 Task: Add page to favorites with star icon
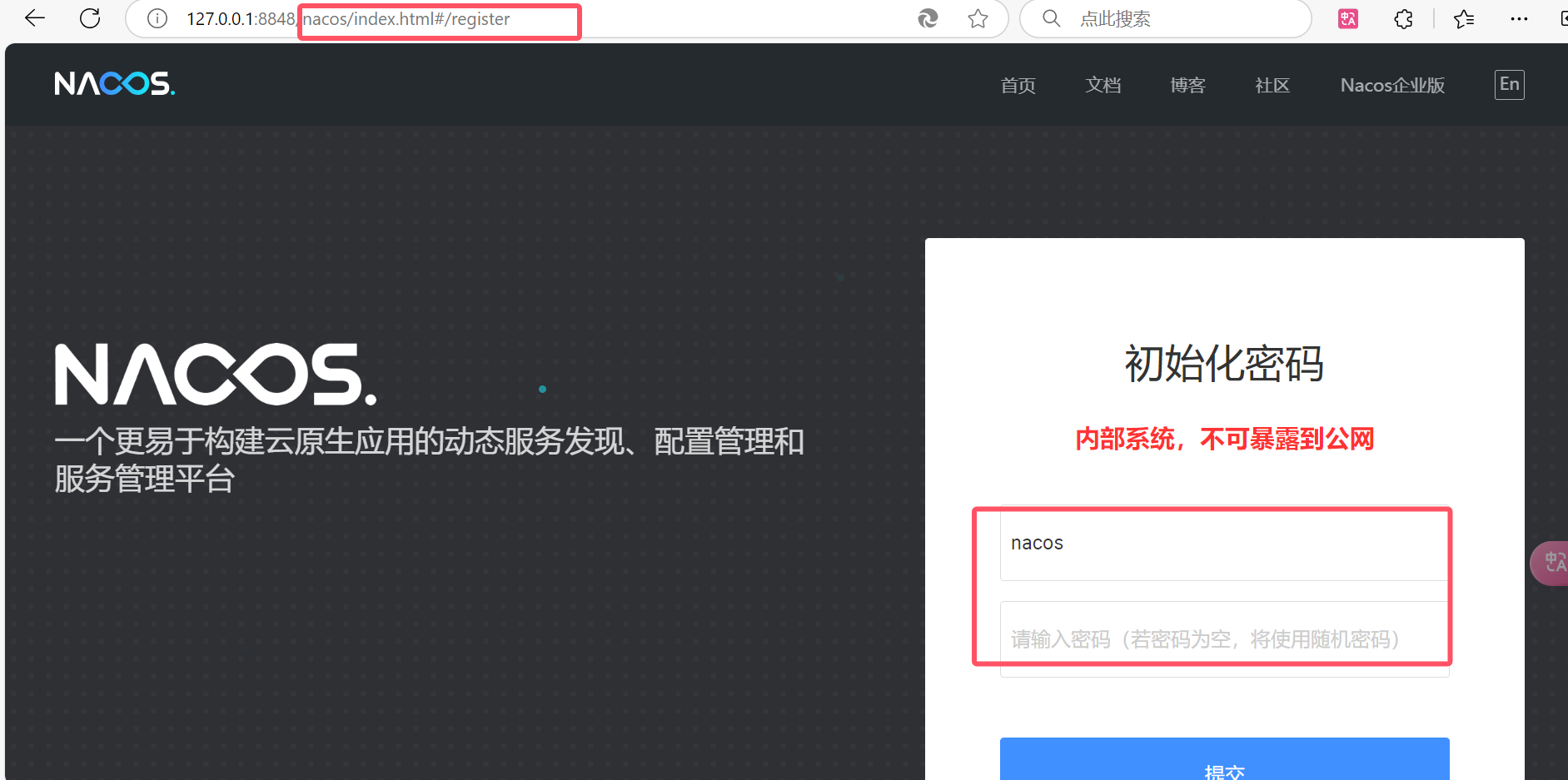click(978, 18)
